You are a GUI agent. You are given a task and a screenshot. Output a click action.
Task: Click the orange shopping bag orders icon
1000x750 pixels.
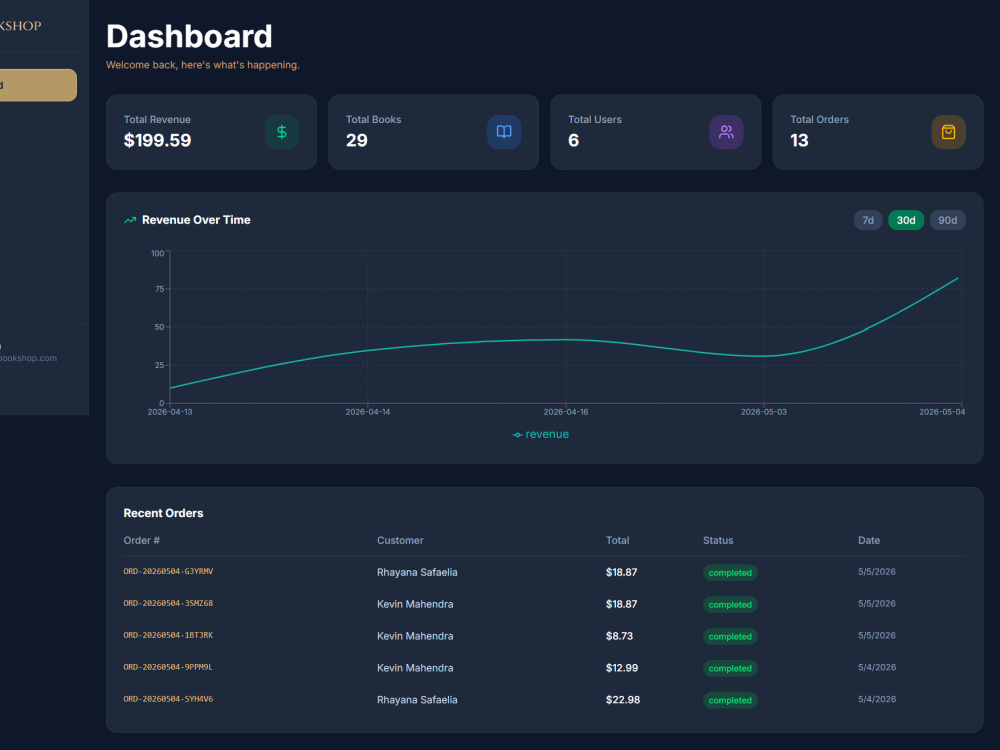[x=948, y=132]
